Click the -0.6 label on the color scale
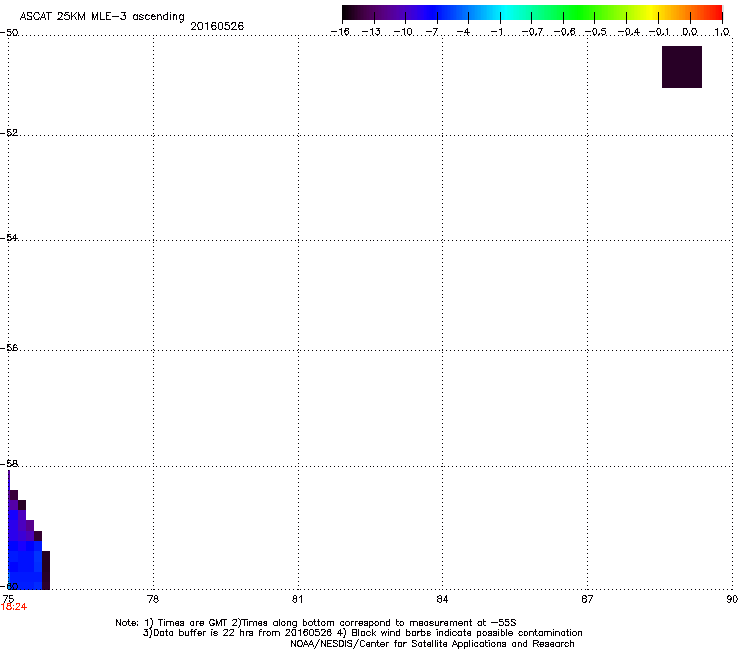 (x=564, y=32)
